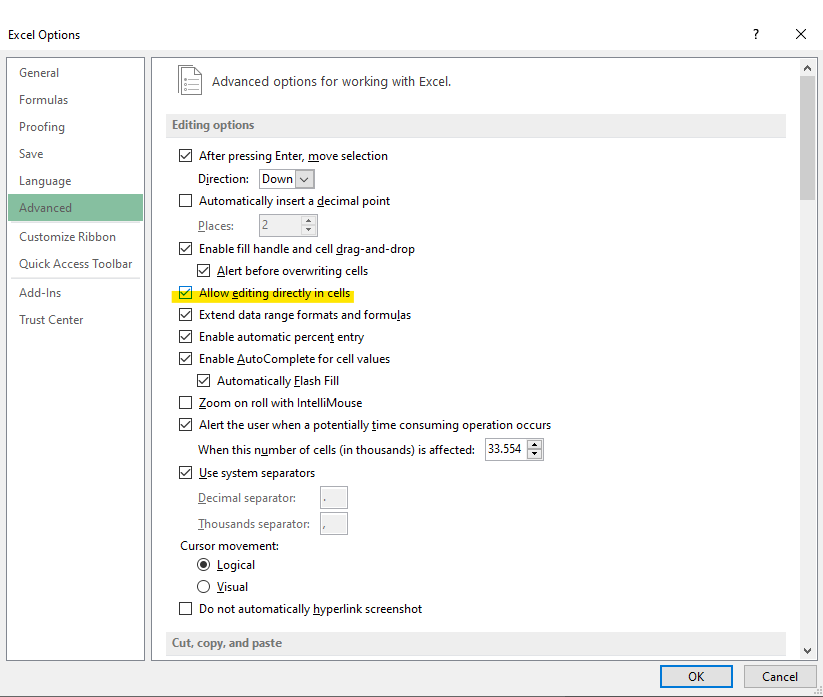The width and height of the screenshot is (823, 697).
Task: Increase thousands of cells with up arrow
Action: (x=534, y=445)
